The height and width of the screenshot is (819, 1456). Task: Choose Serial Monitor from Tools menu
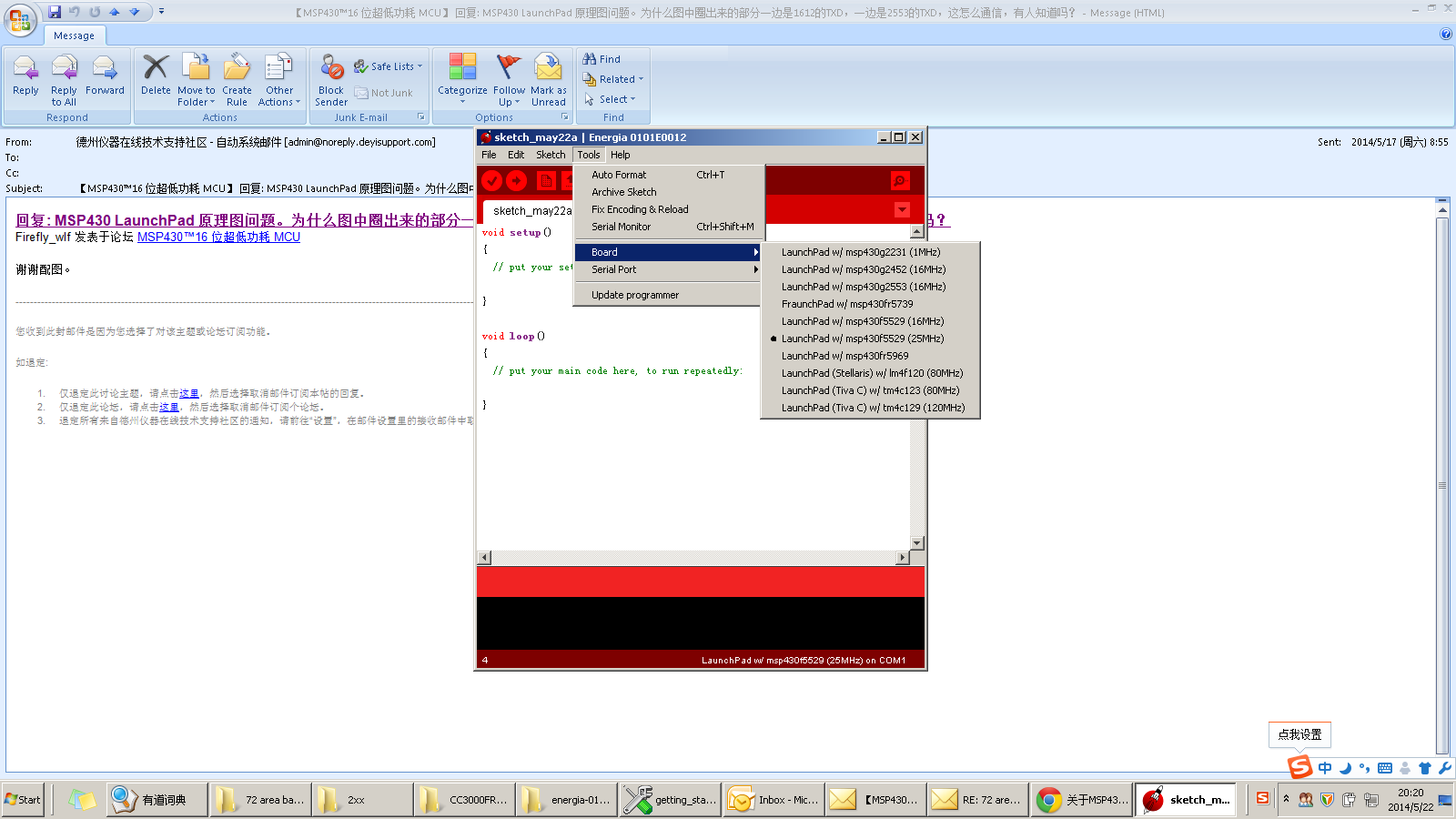click(x=669, y=227)
